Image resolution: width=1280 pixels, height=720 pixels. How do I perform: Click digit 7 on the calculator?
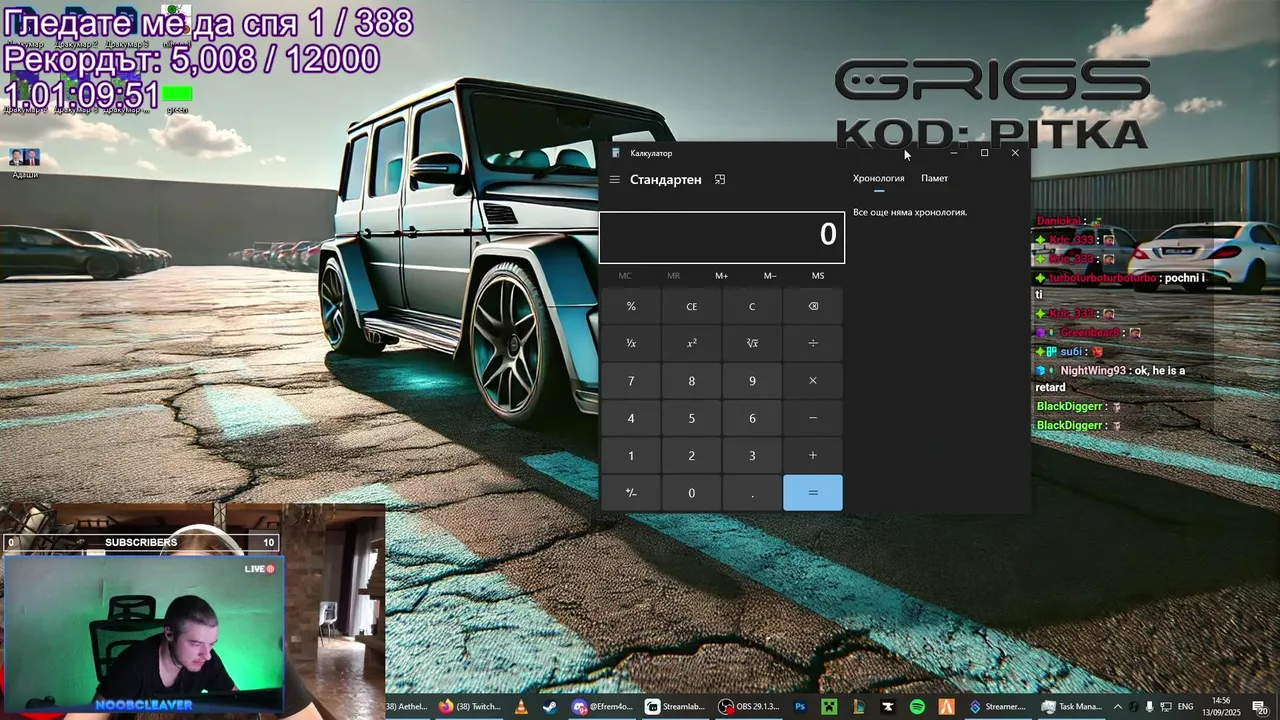click(631, 381)
